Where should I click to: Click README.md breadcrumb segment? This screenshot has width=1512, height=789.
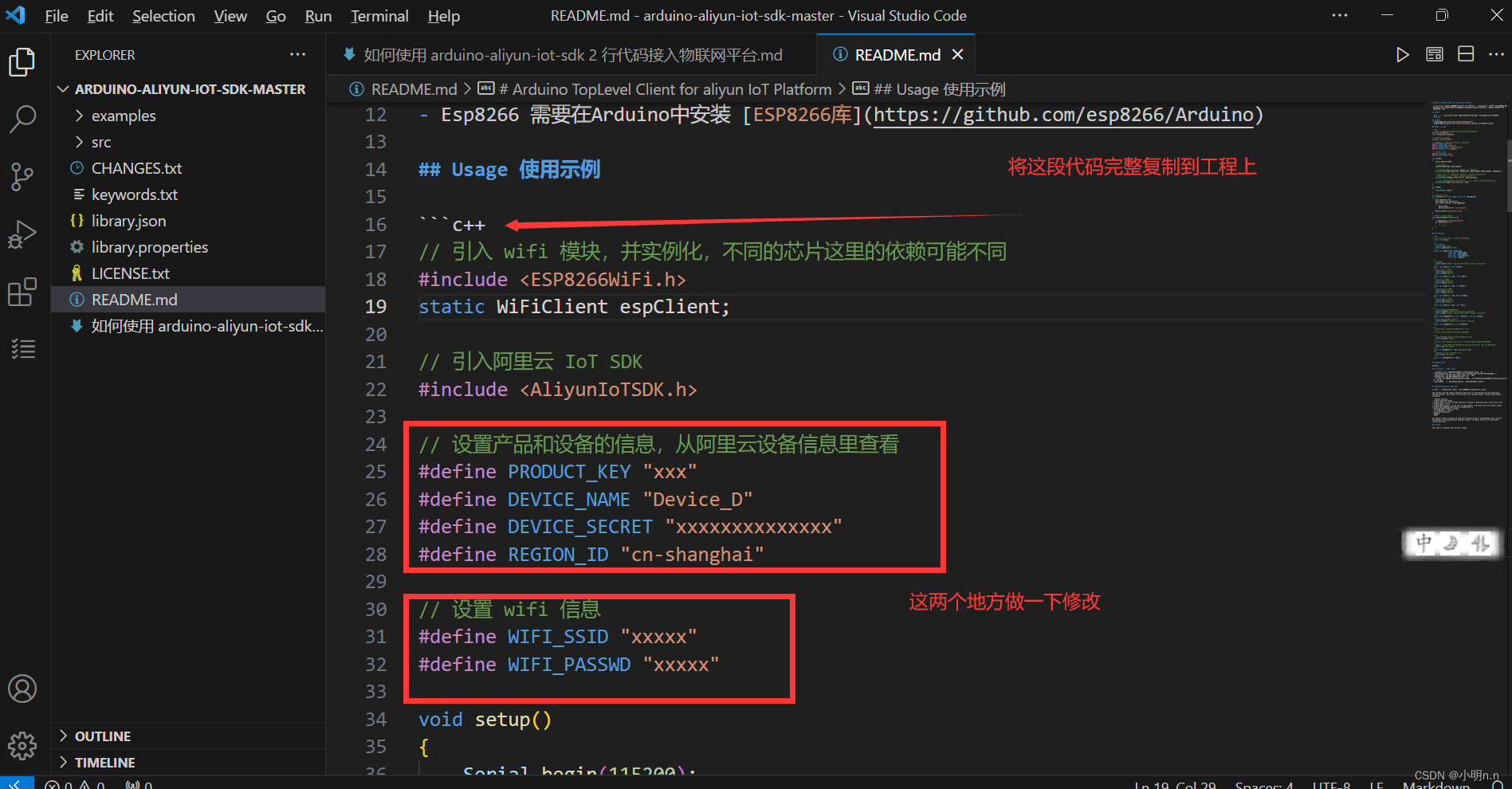[403, 89]
